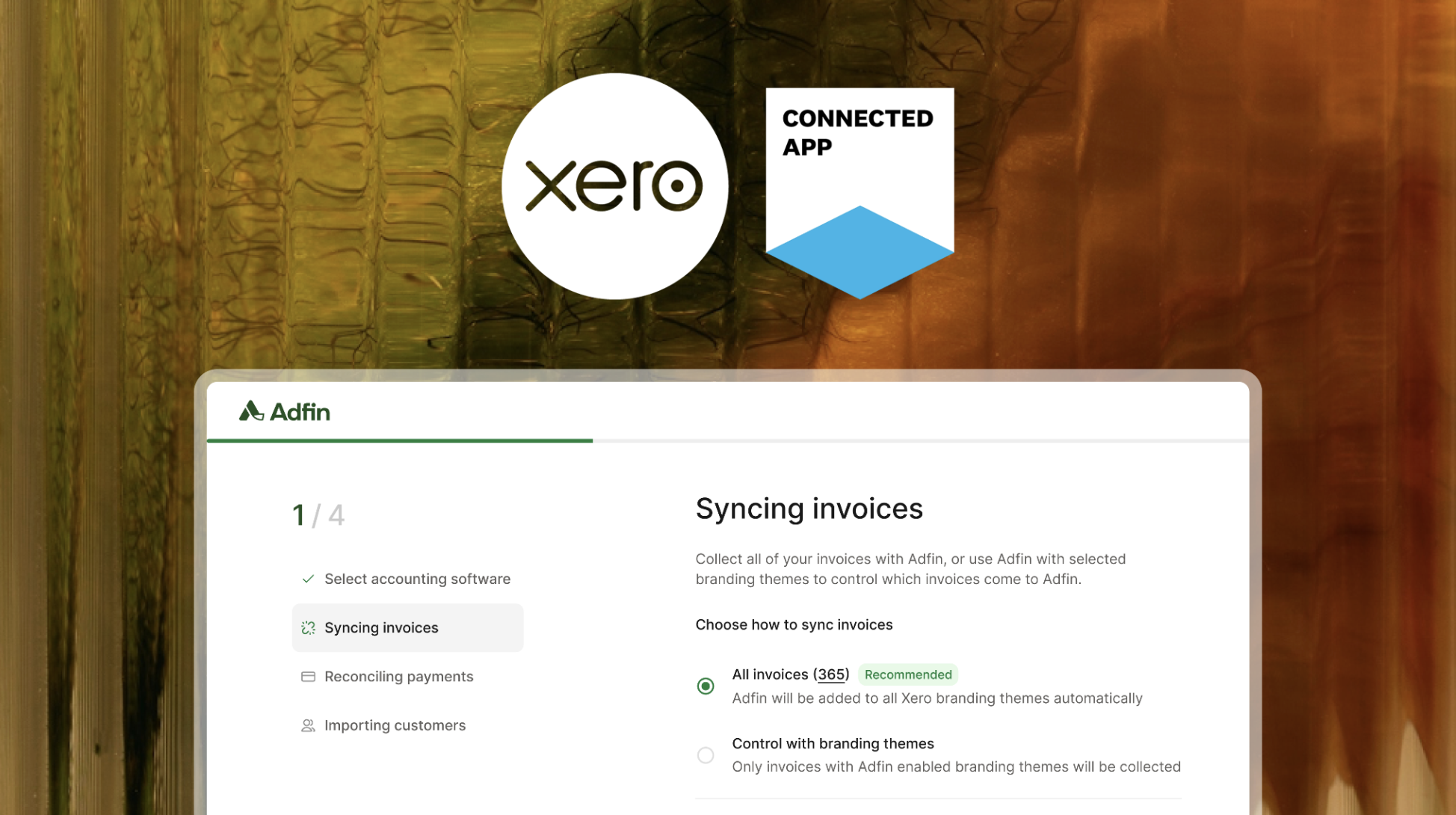Screen dimensions: 1456x815
Task: Click the green onboarding progress bar
Action: tap(400, 441)
